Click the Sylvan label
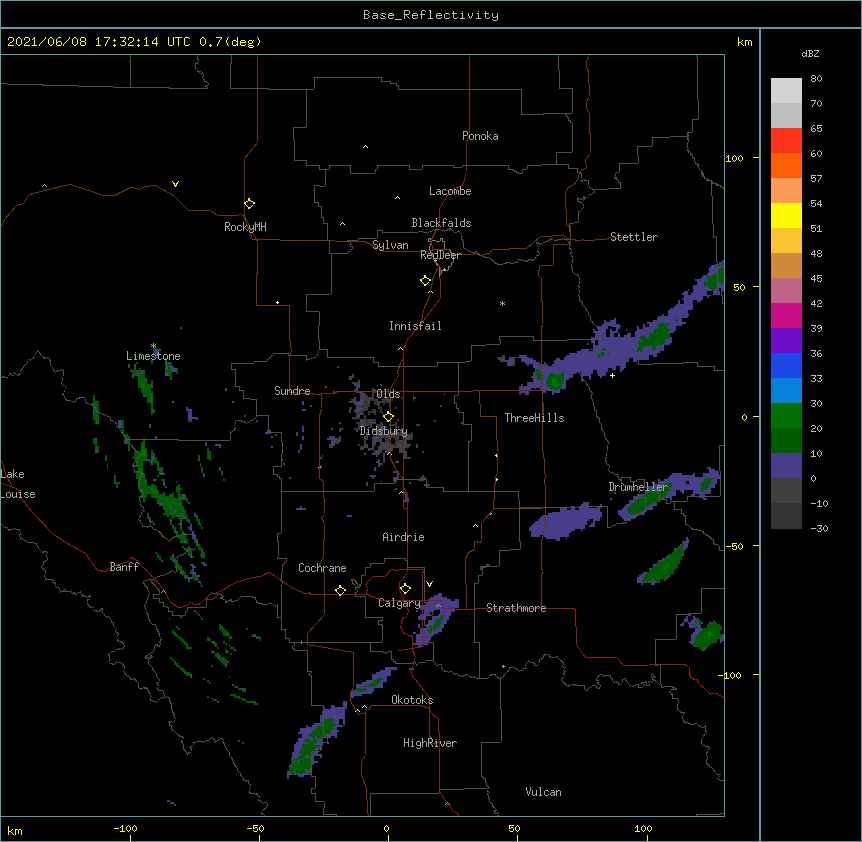862x842 pixels. pyautogui.click(x=390, y=245)
